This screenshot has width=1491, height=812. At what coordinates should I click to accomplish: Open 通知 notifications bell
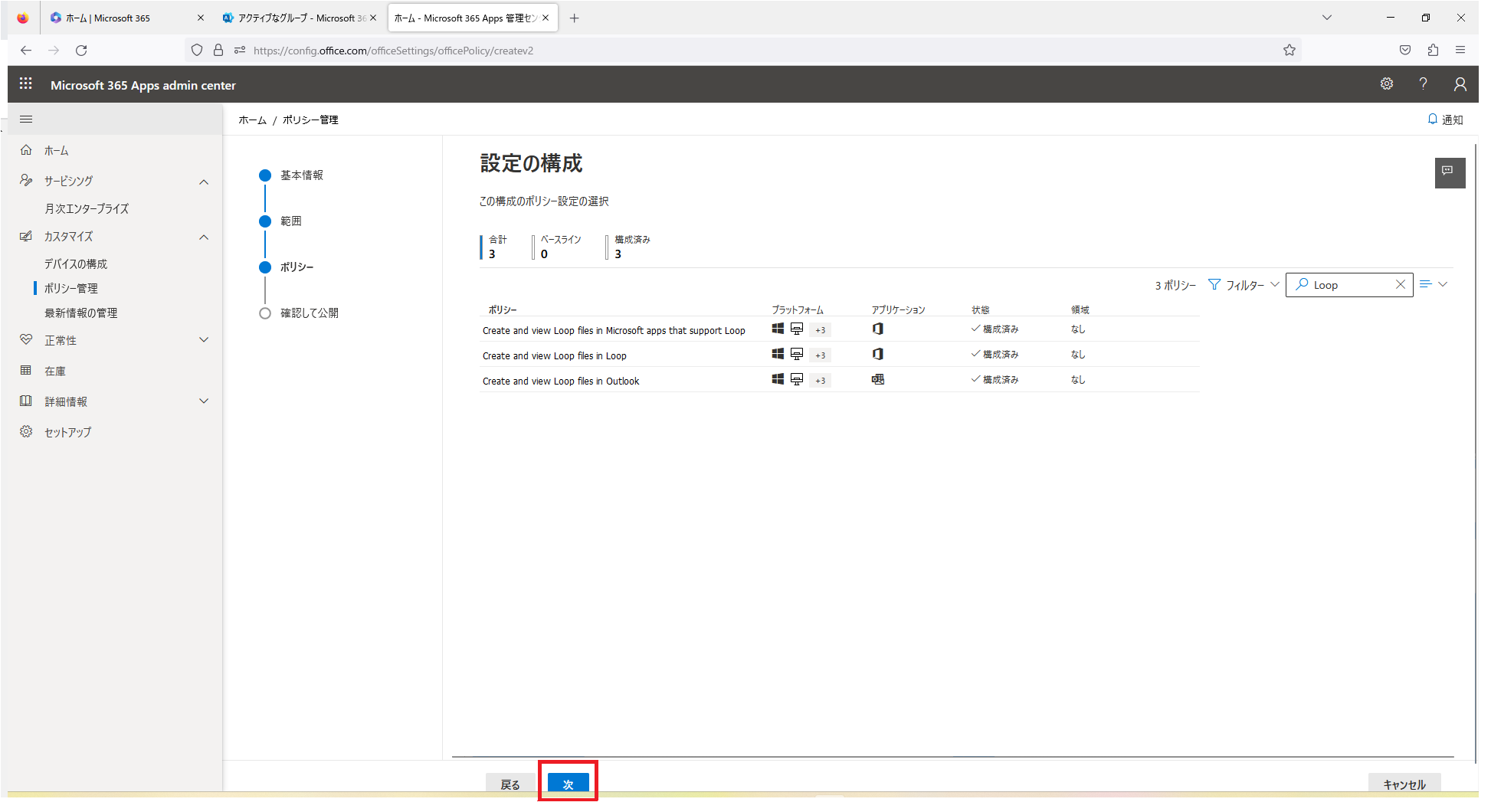tap(1445, 120)
